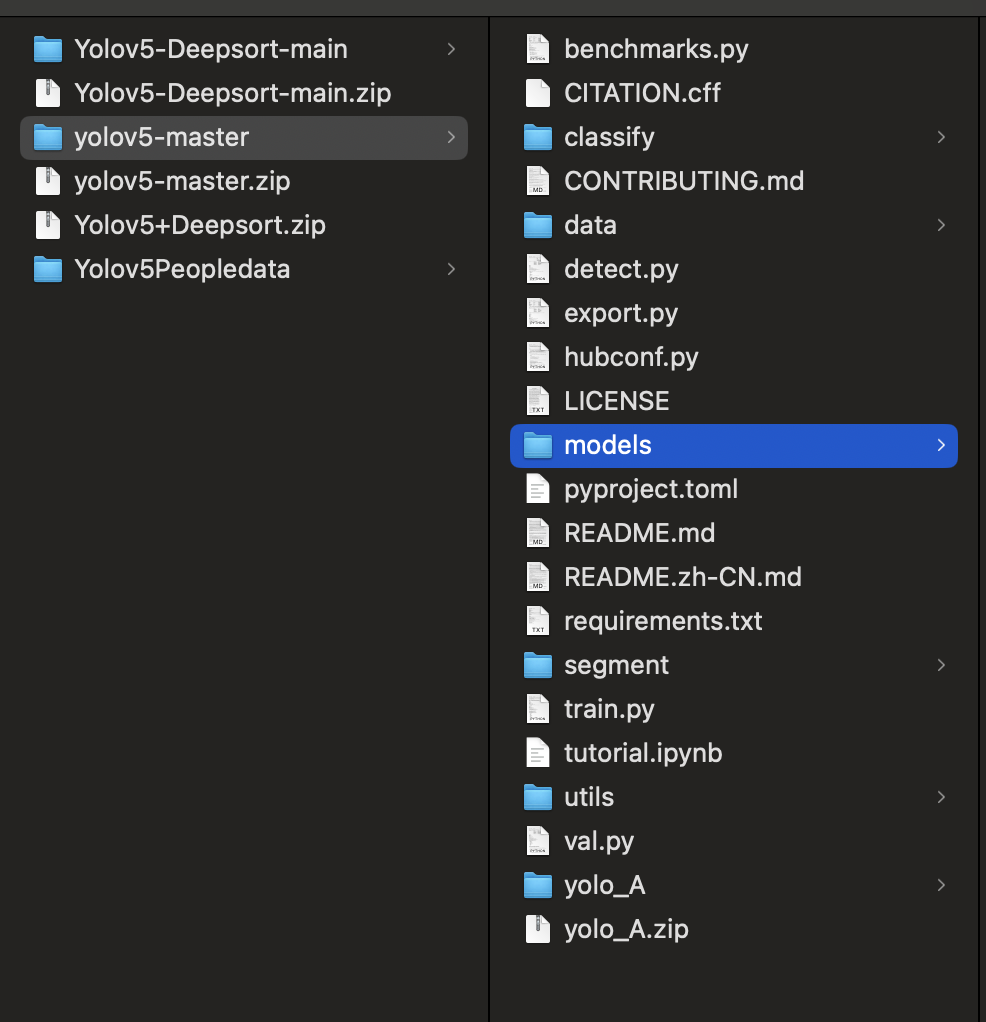
Task: Select the tutorial.ipynb notebook file icon
Action: point(538,753)
